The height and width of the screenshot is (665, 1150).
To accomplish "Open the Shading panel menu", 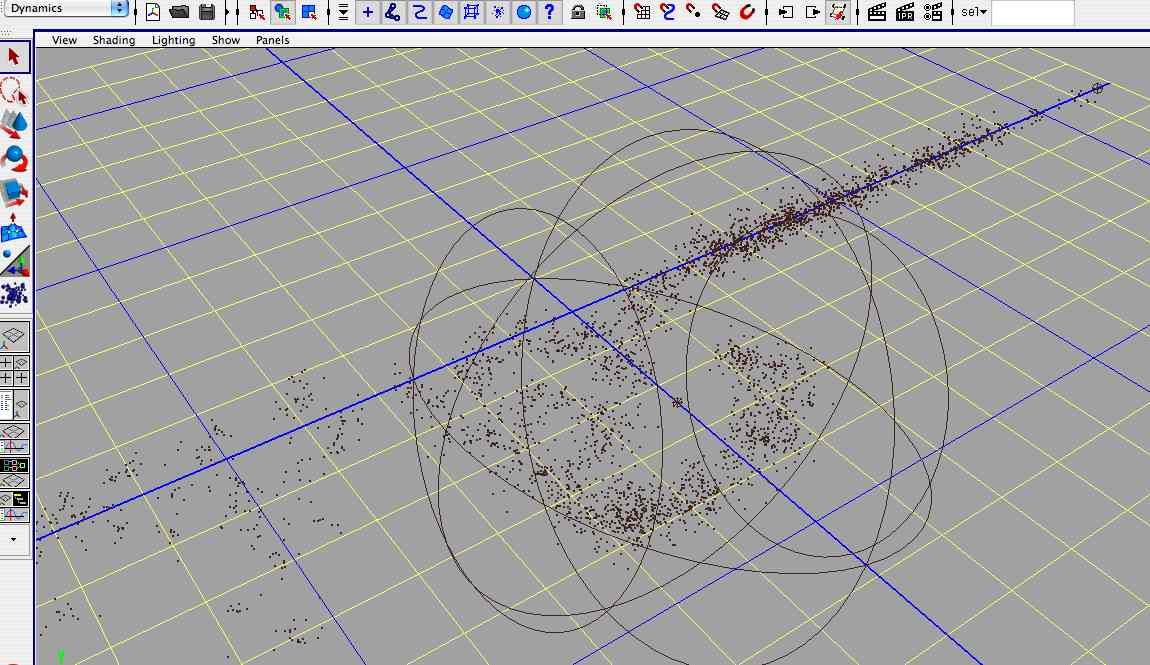I will click(x=114, y=40).
